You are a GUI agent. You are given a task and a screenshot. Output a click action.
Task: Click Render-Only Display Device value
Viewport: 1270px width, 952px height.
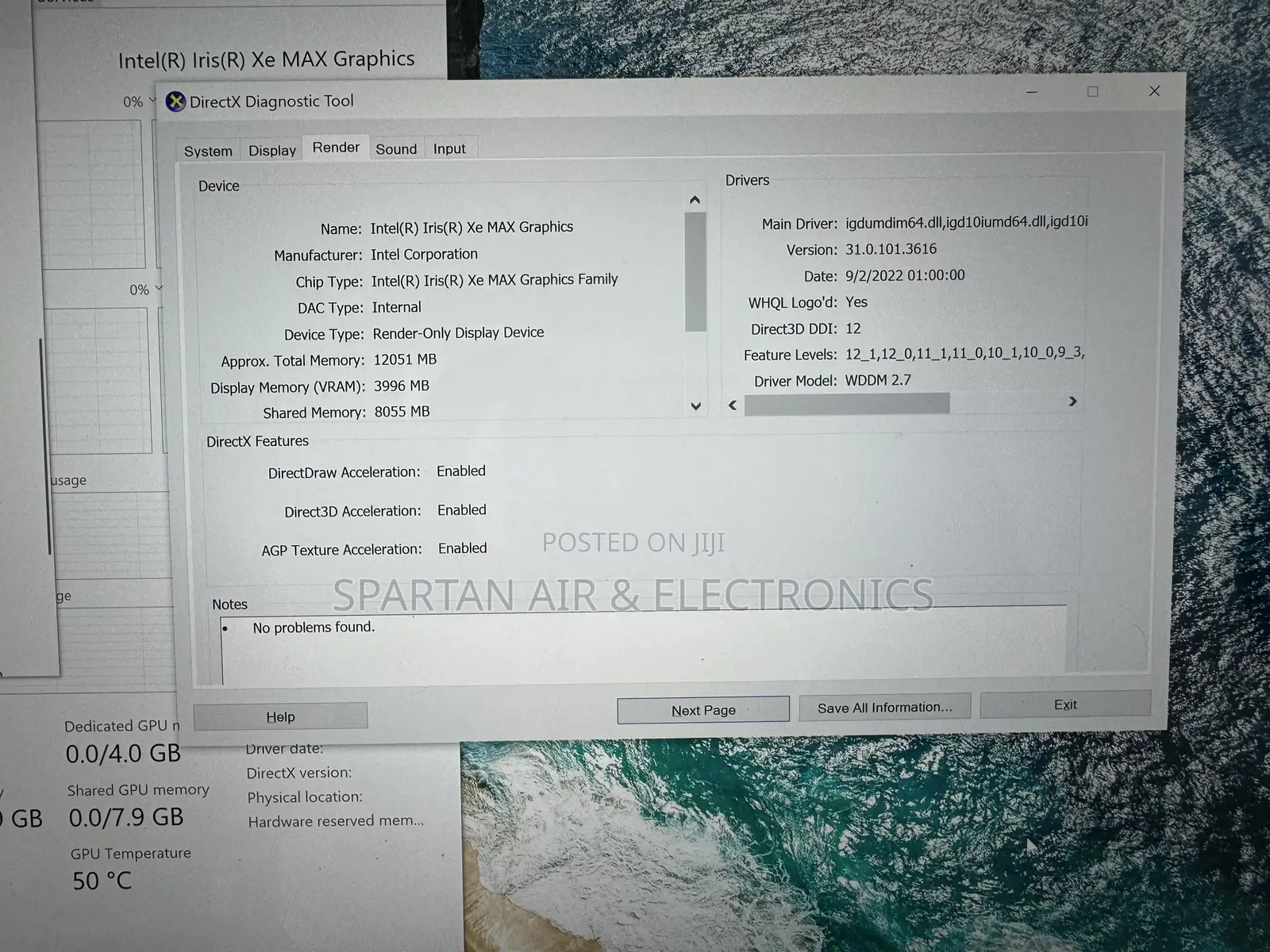click(x=458, y=333)
